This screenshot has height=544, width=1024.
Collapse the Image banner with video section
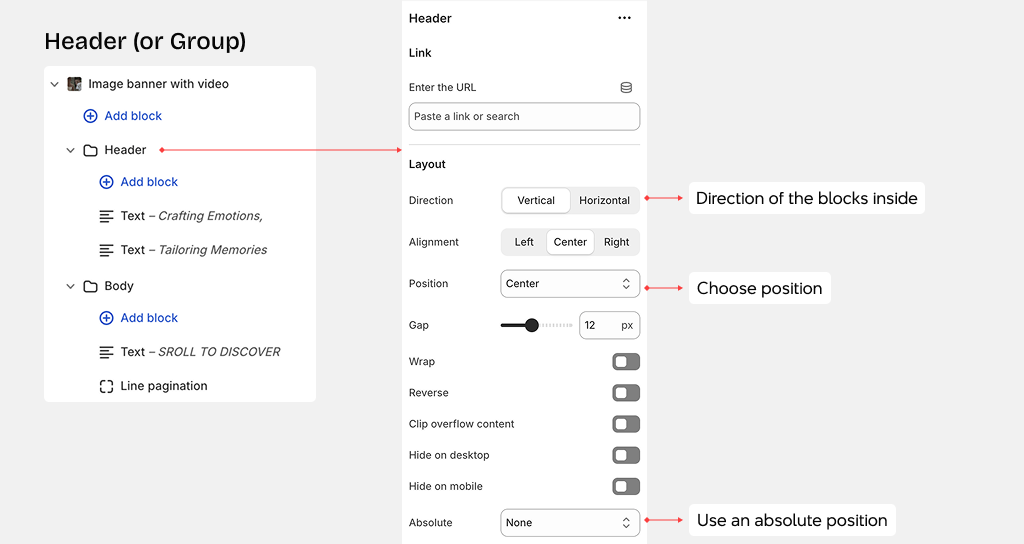[55, 85]
